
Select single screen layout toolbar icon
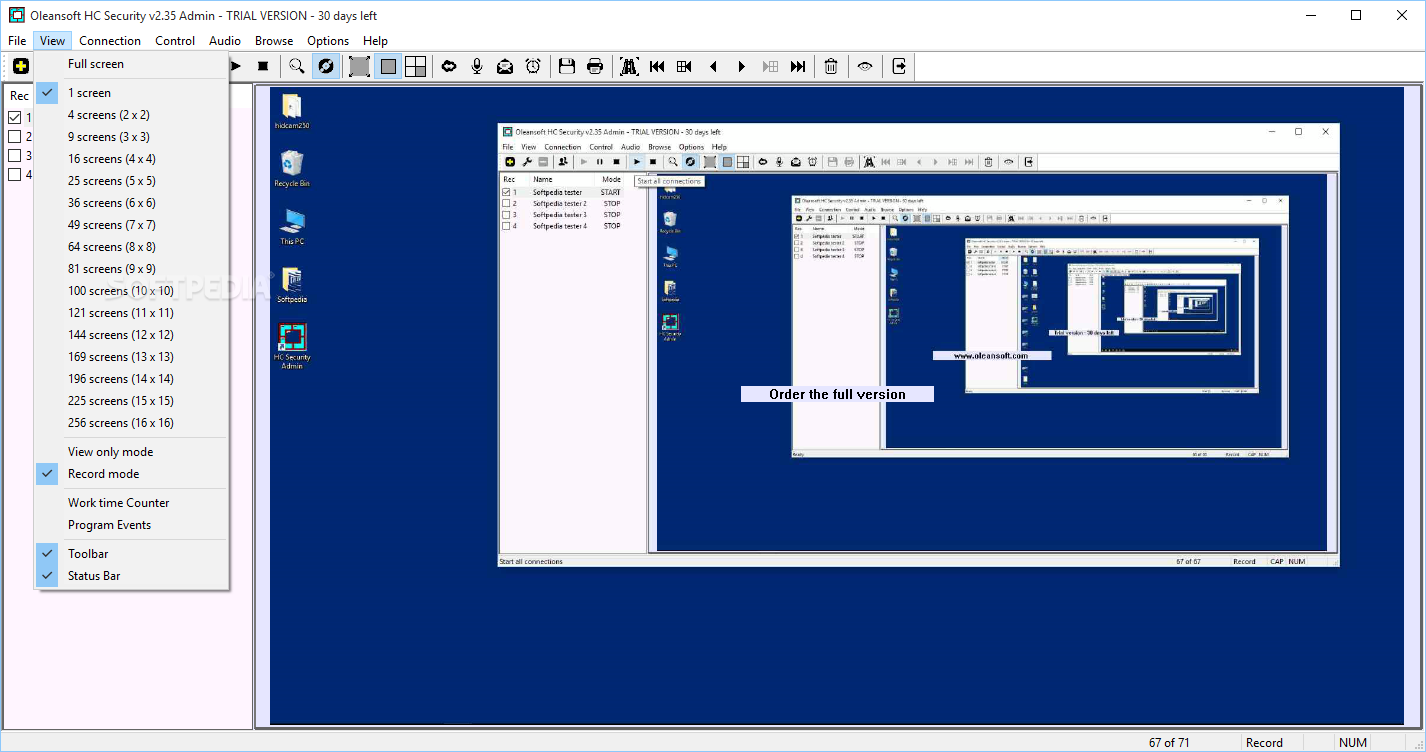[388, 66]
